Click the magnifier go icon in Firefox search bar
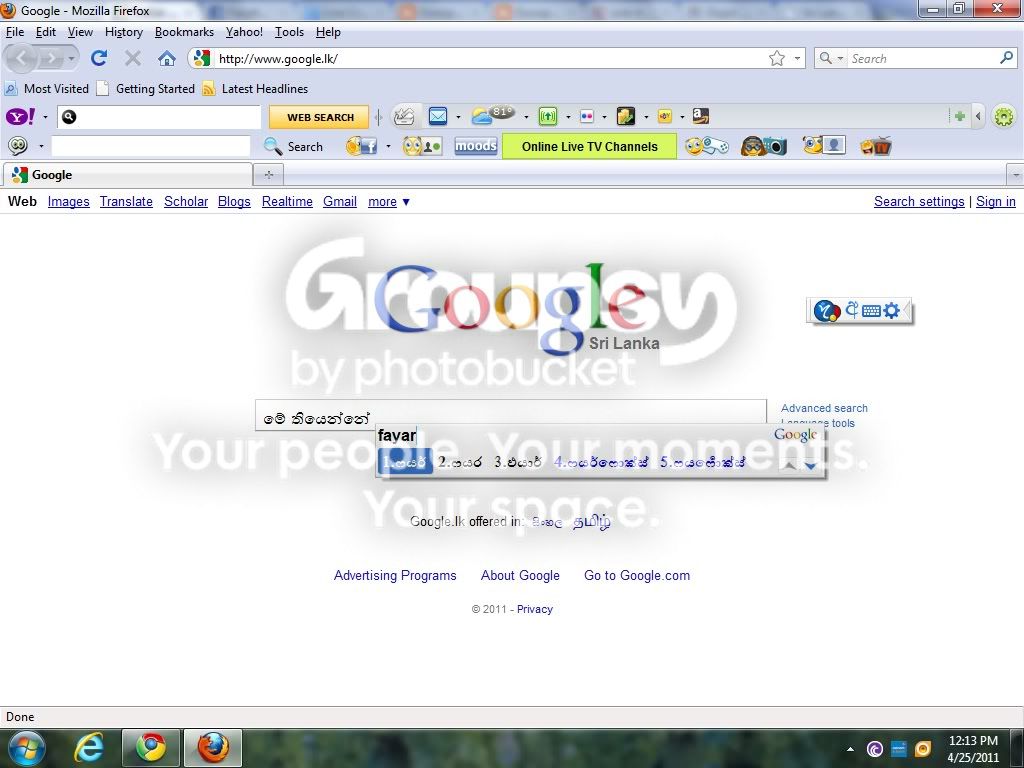The image size is (1024, 768). (1006, 58)
